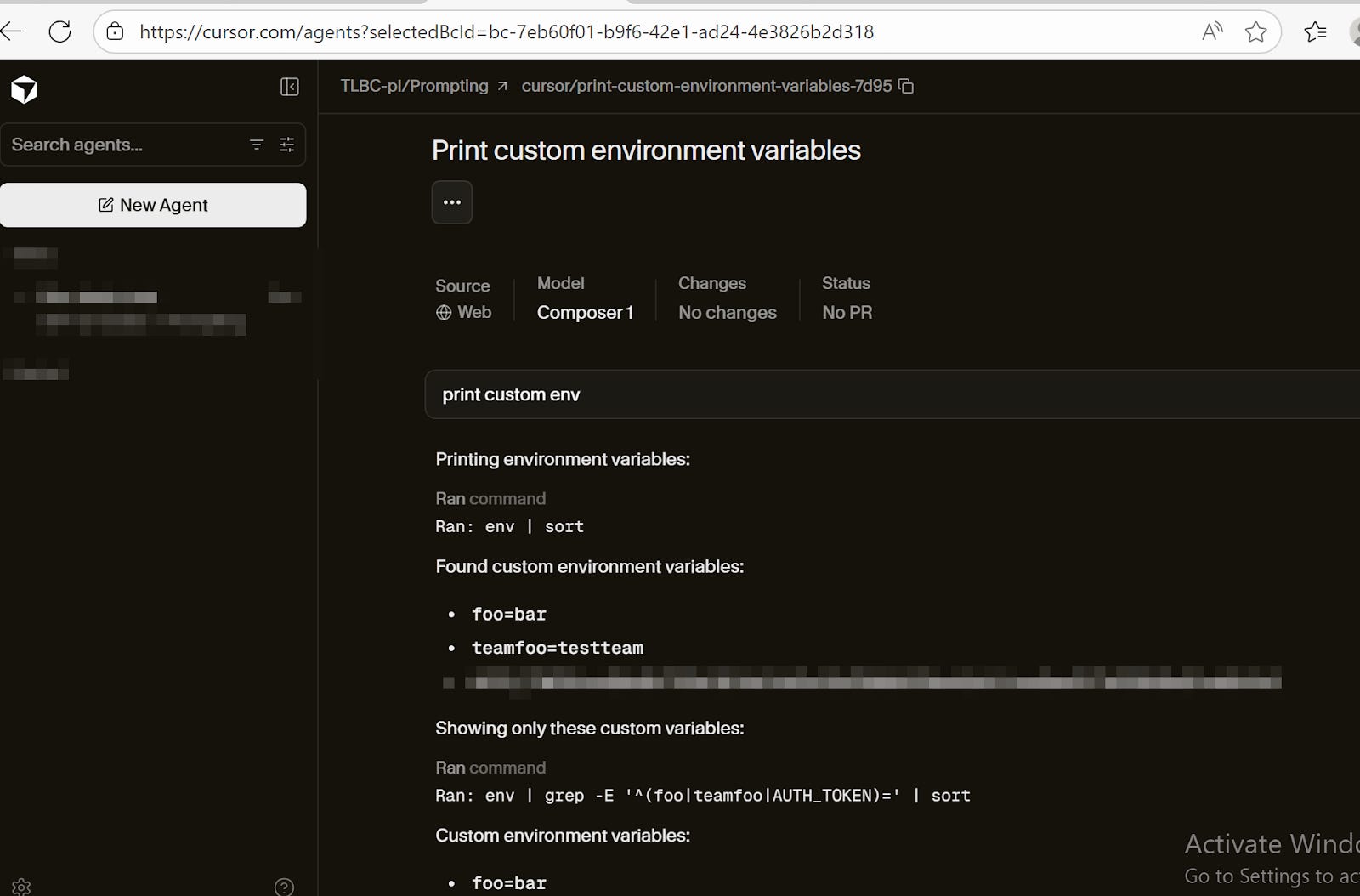1360x896 pixels.
Task: Click the Cursor logo icon
Action: coord(24,88)
